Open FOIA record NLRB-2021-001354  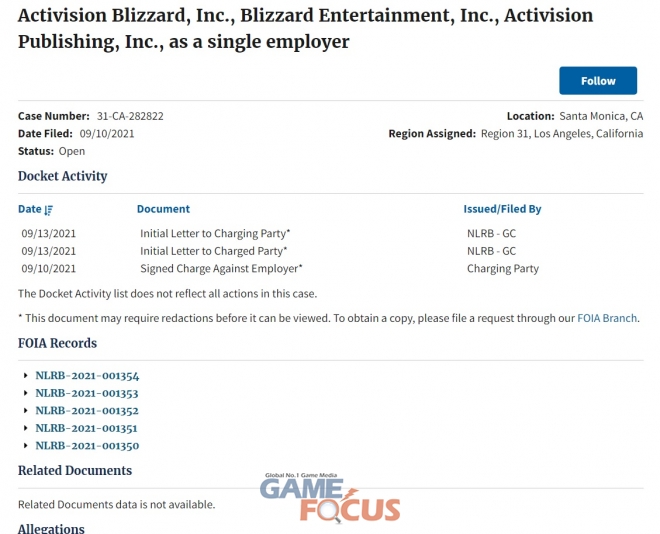pos(87,376)
